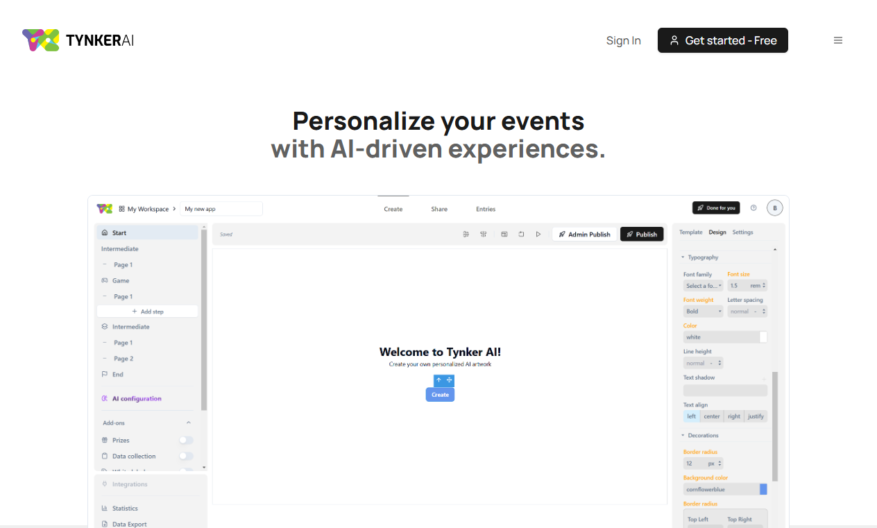877x528 pixels.
Task: Click the gift icon beside Prizes
Action: coord(105,440)
